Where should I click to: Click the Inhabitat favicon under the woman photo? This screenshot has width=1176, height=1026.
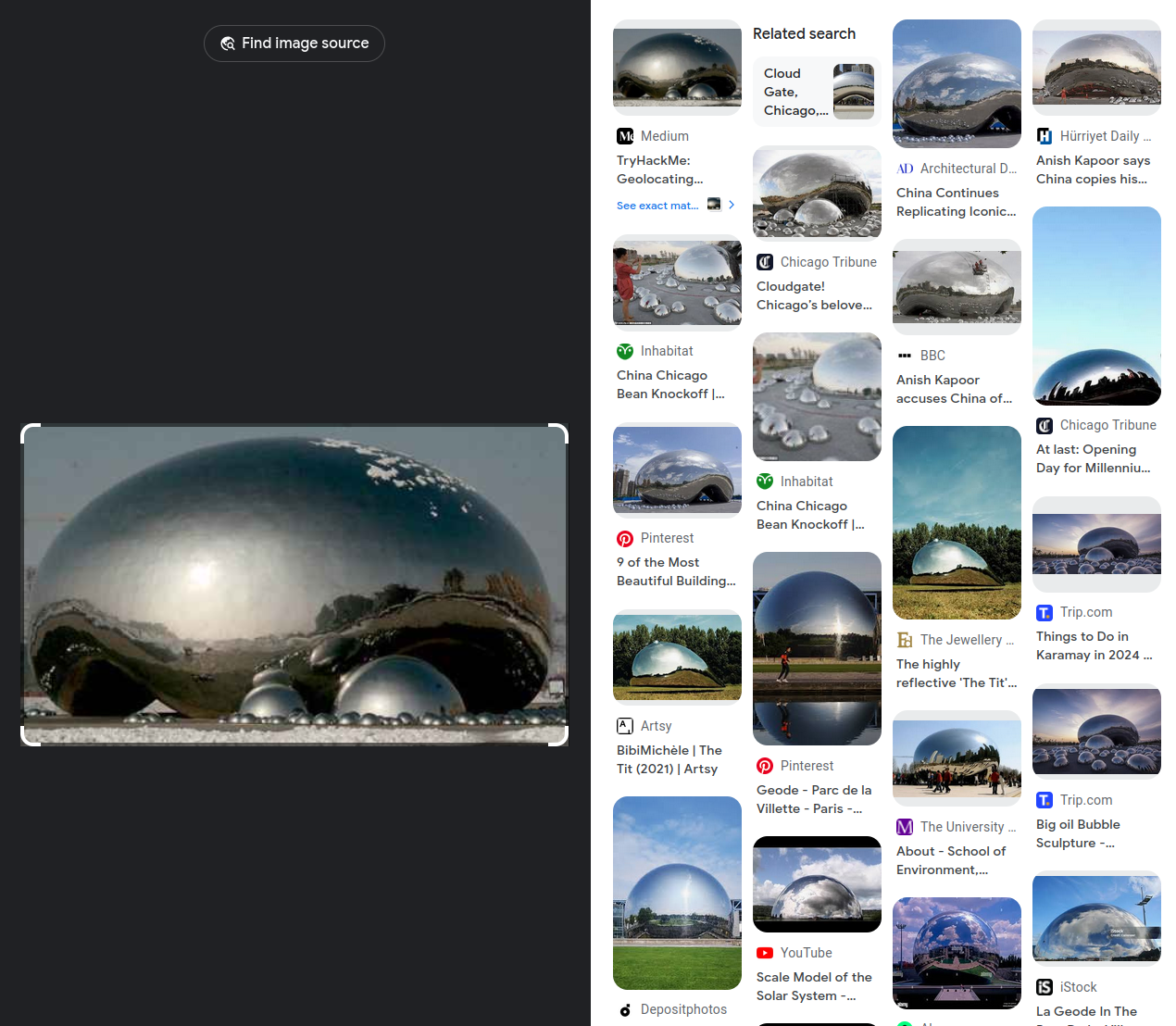(625, 351)
